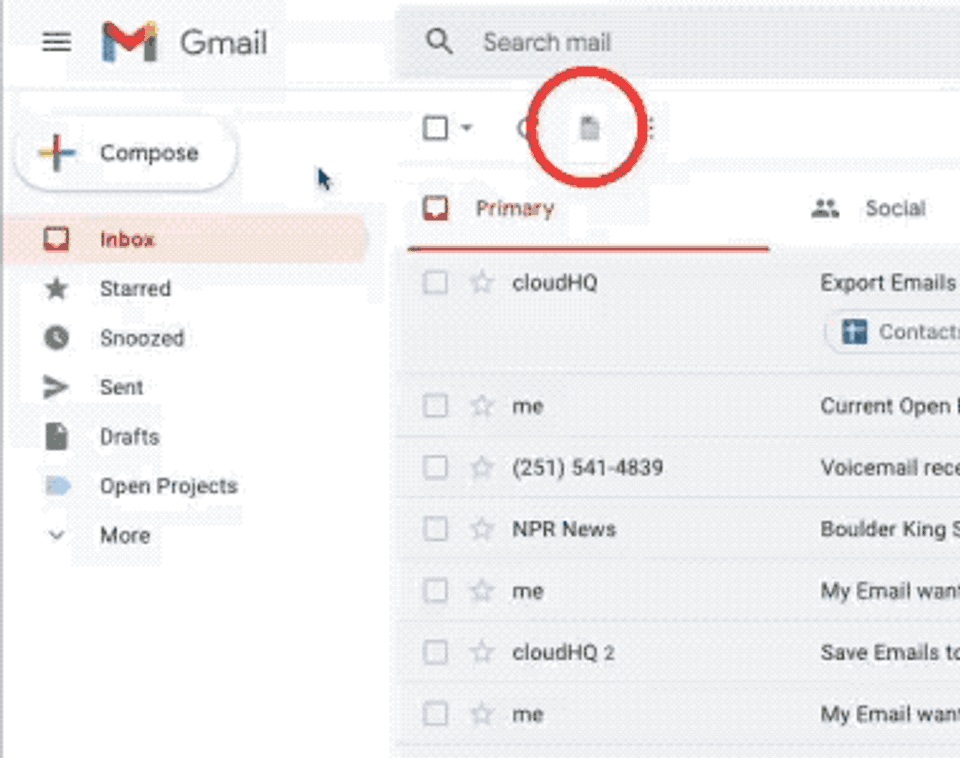This screenshot has height=758, width=960.
Task: Open the 'Current Open' email
Action: 889,406
